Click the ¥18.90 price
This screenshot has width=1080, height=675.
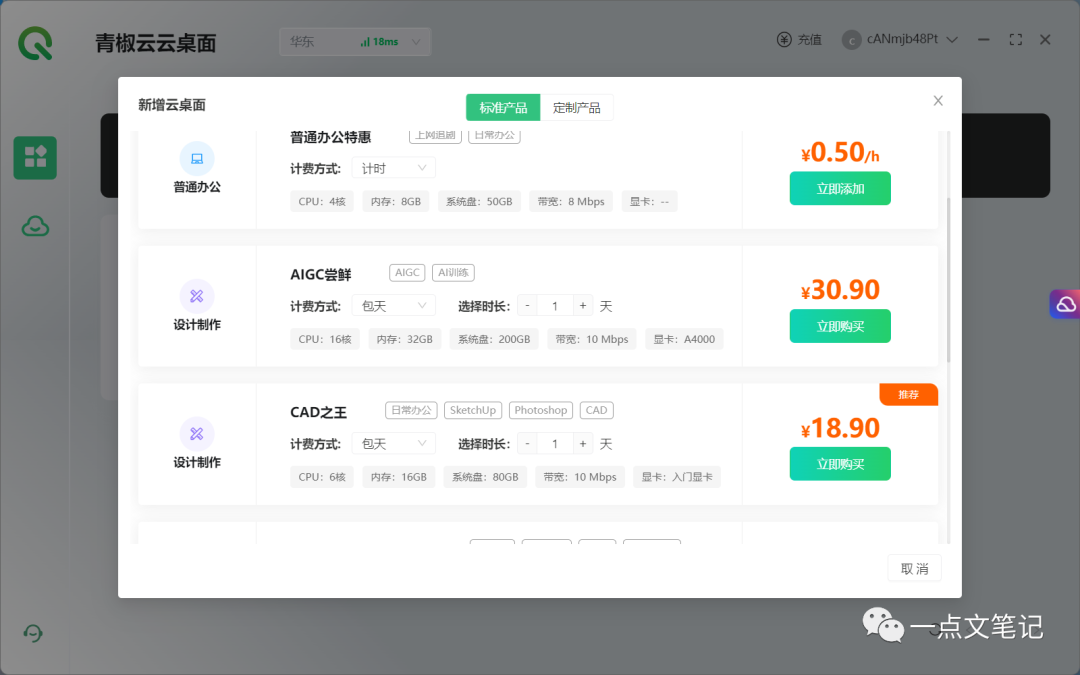click(840, 428)
